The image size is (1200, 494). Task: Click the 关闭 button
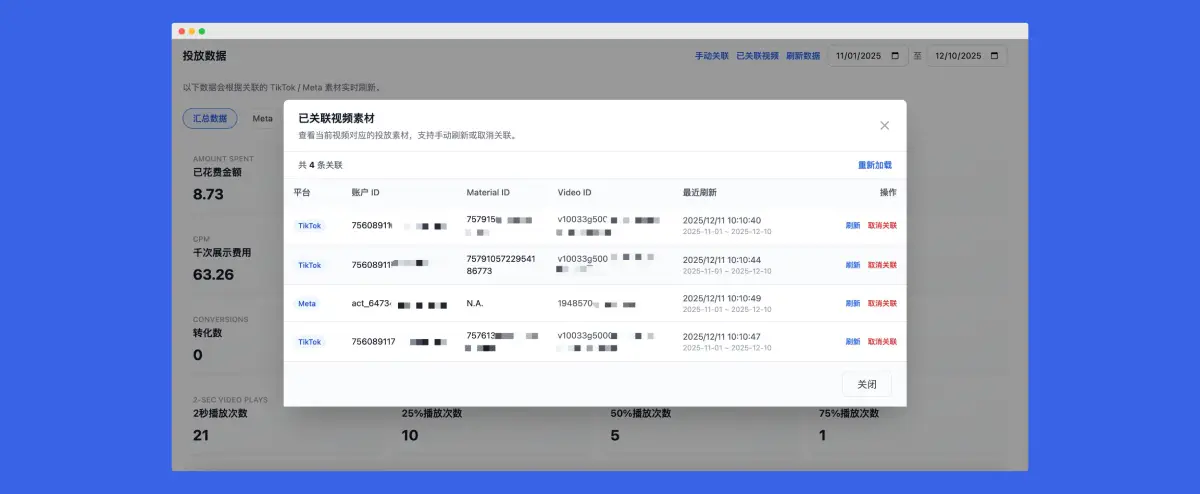pos(866,384)
